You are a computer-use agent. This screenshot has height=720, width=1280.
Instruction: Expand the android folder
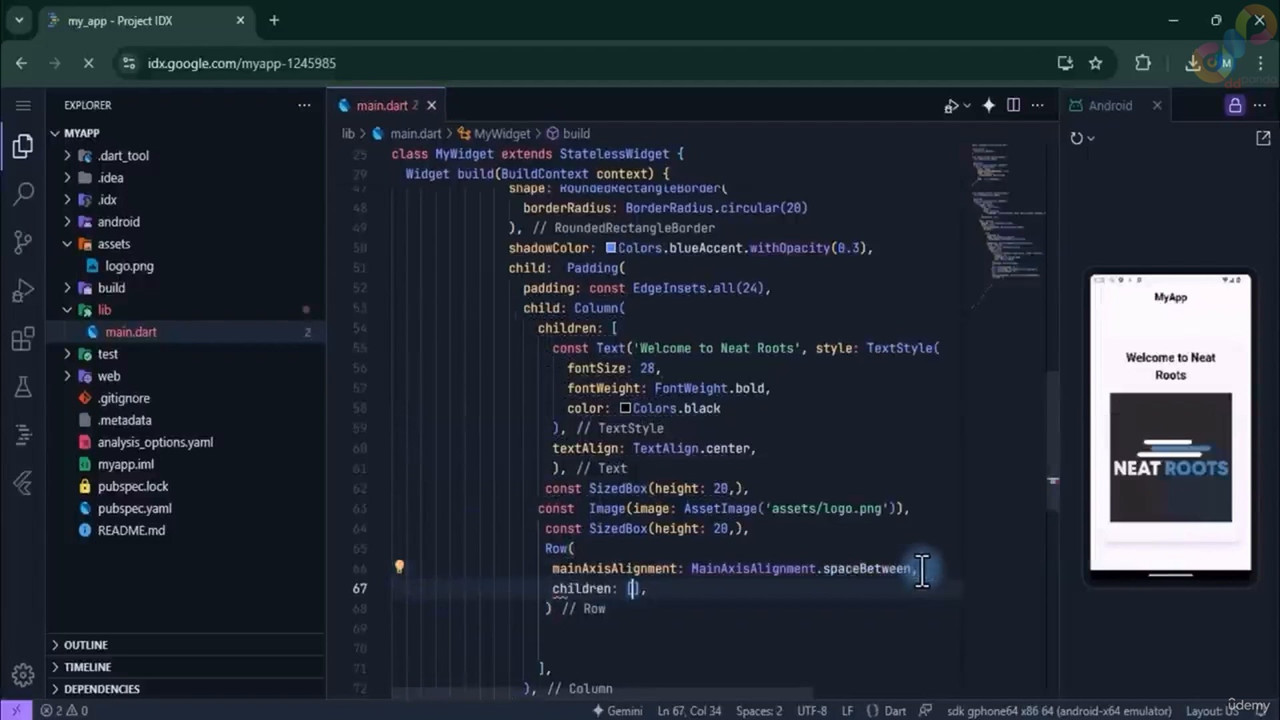pos(67,222)
